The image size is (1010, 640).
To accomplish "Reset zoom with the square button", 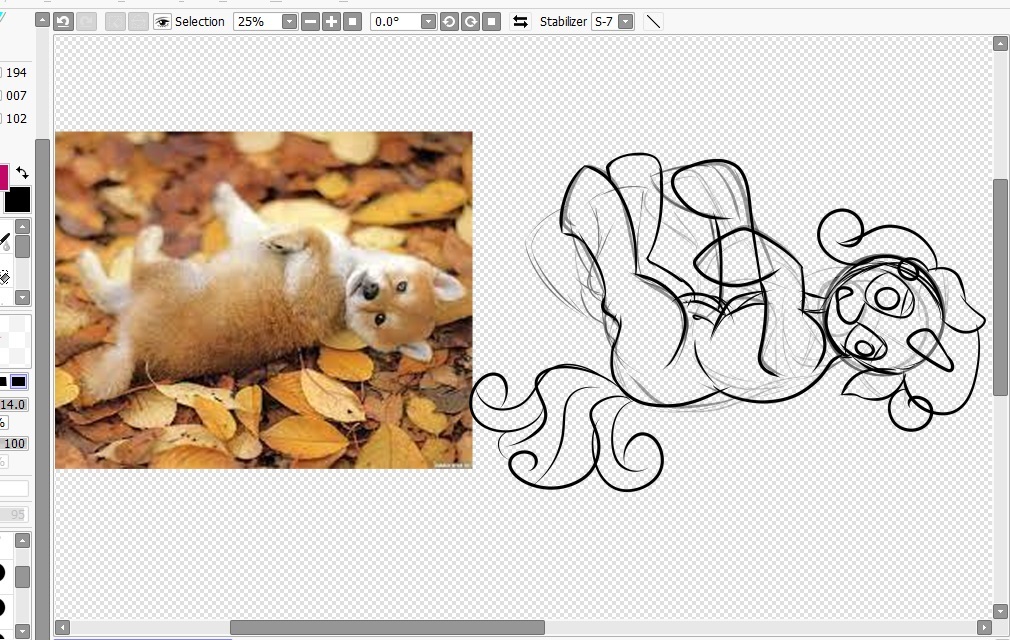I will coord(352,21).
